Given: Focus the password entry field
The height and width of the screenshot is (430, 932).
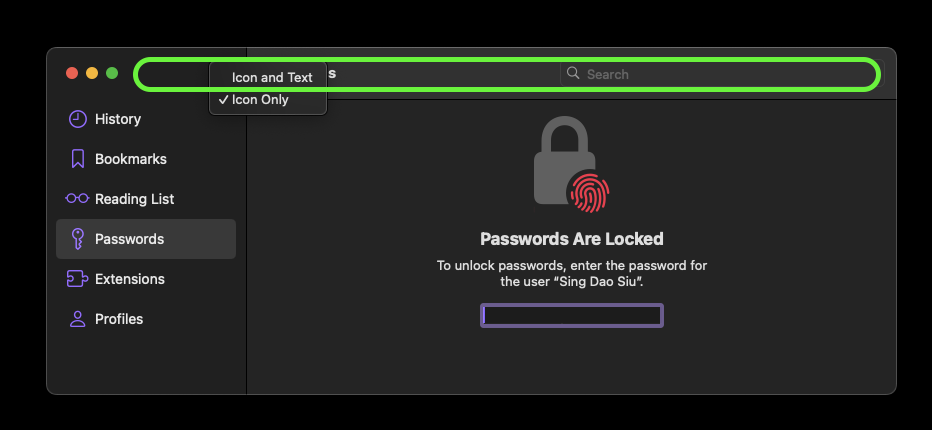Looking at the screenshot, I should [x=572, y=316].
